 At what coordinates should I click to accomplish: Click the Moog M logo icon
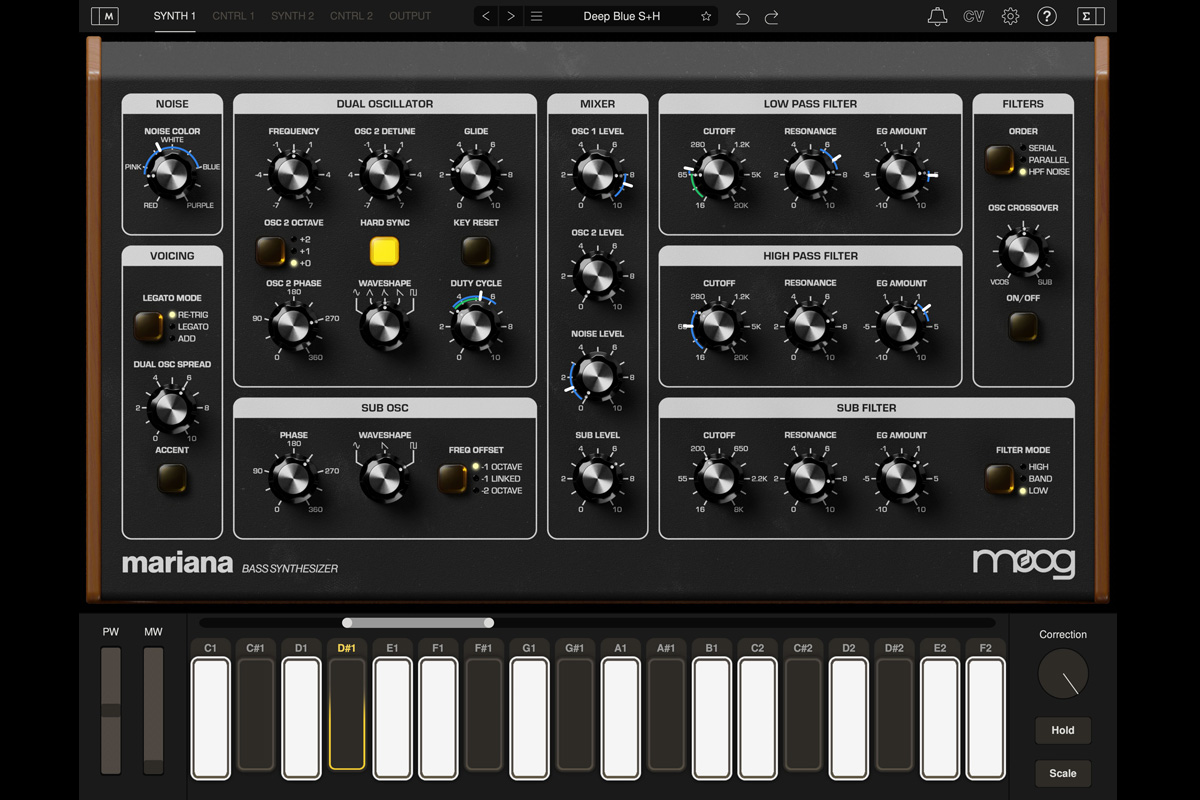click(104, 16)
